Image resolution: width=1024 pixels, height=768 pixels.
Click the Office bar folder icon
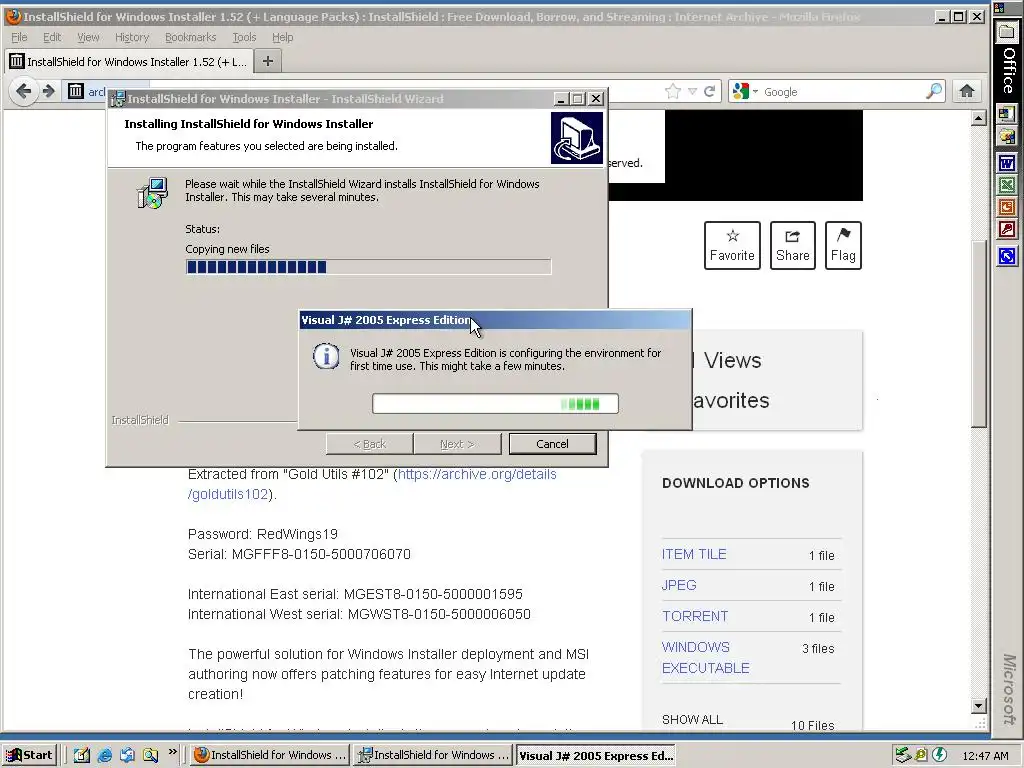[1007, 32]
